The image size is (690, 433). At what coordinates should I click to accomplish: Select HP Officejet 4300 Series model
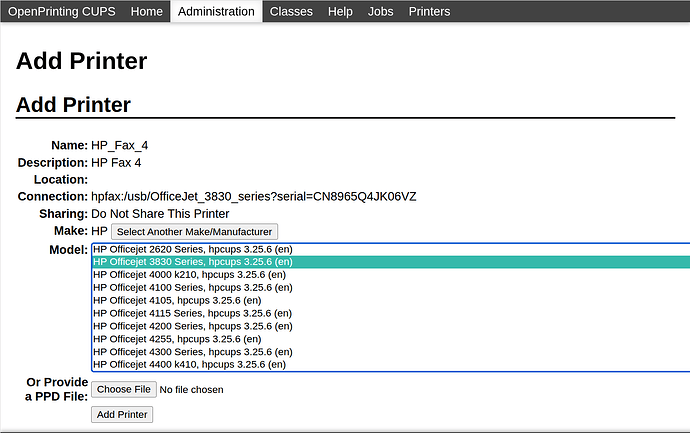click(x=192, y=352)
